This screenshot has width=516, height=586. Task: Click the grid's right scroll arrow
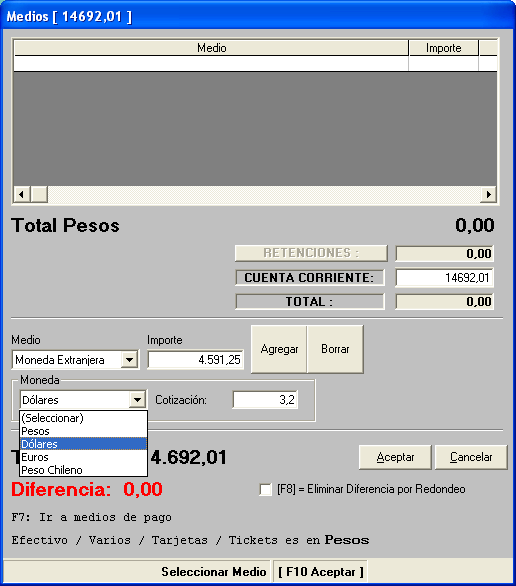pyautogui.click(x=488, y=194)
